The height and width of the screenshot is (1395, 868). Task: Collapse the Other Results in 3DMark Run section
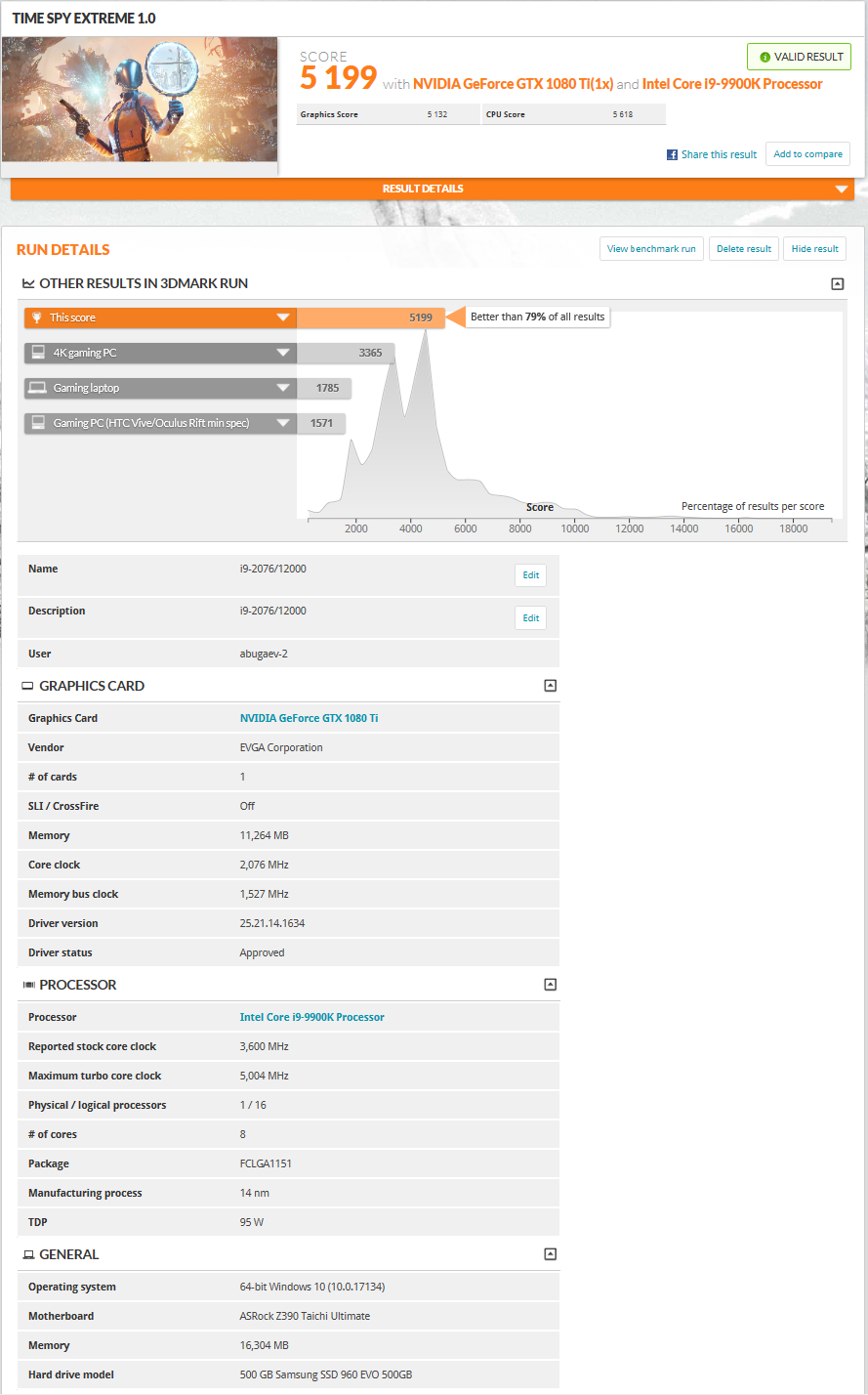pos(837,284)
